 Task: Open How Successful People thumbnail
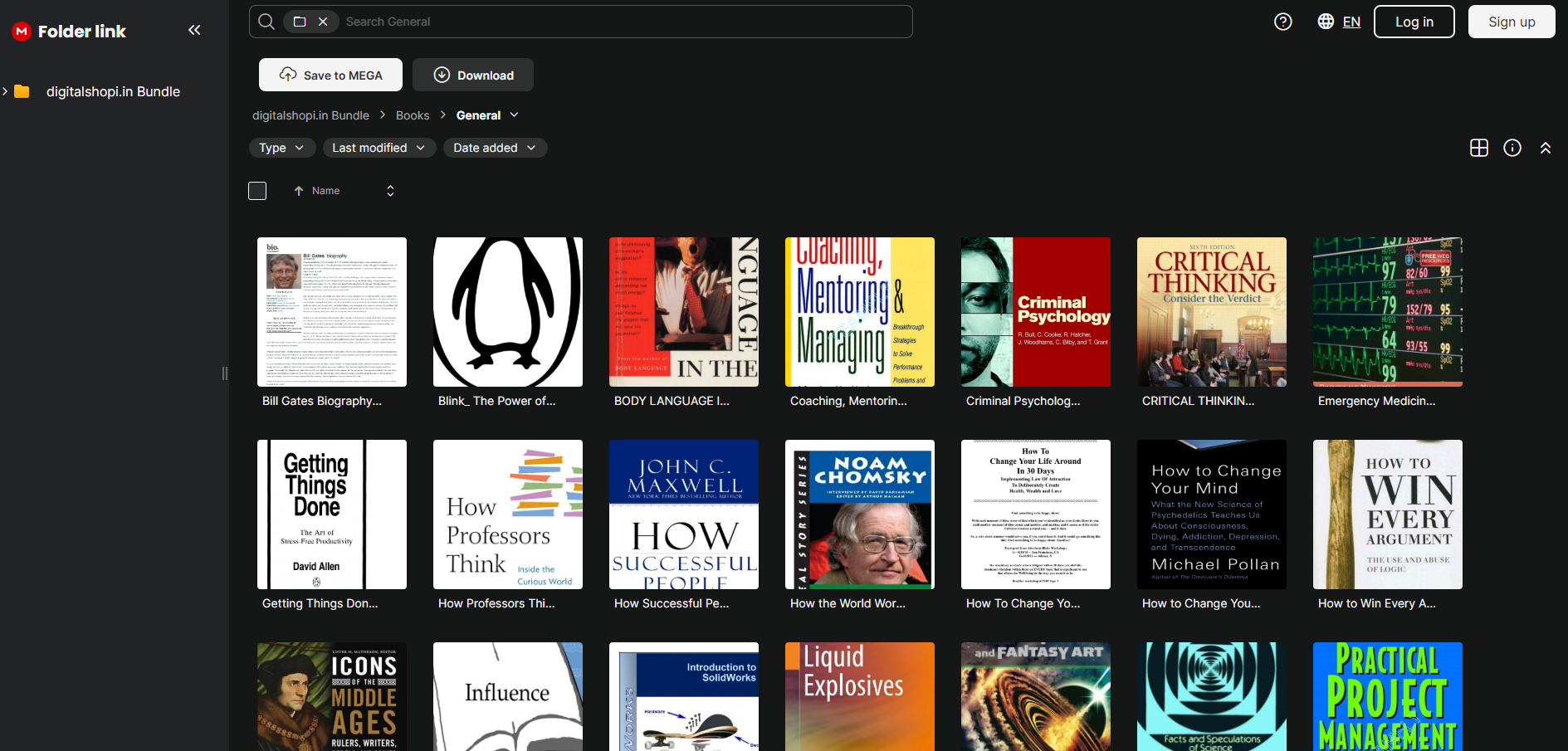(684, 514)
